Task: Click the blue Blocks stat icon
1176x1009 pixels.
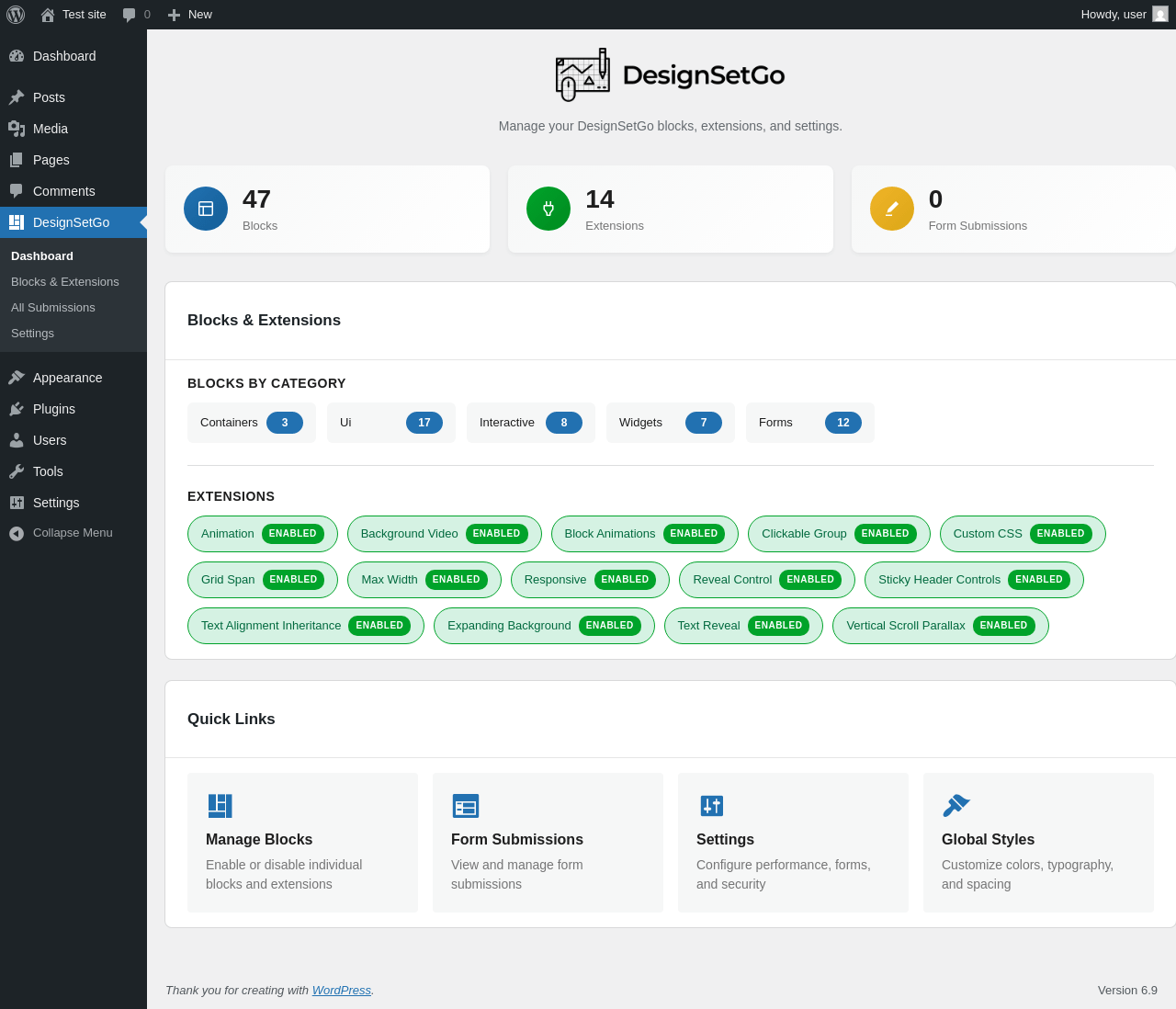Action: pyautogui.click(x=206, y=209)
